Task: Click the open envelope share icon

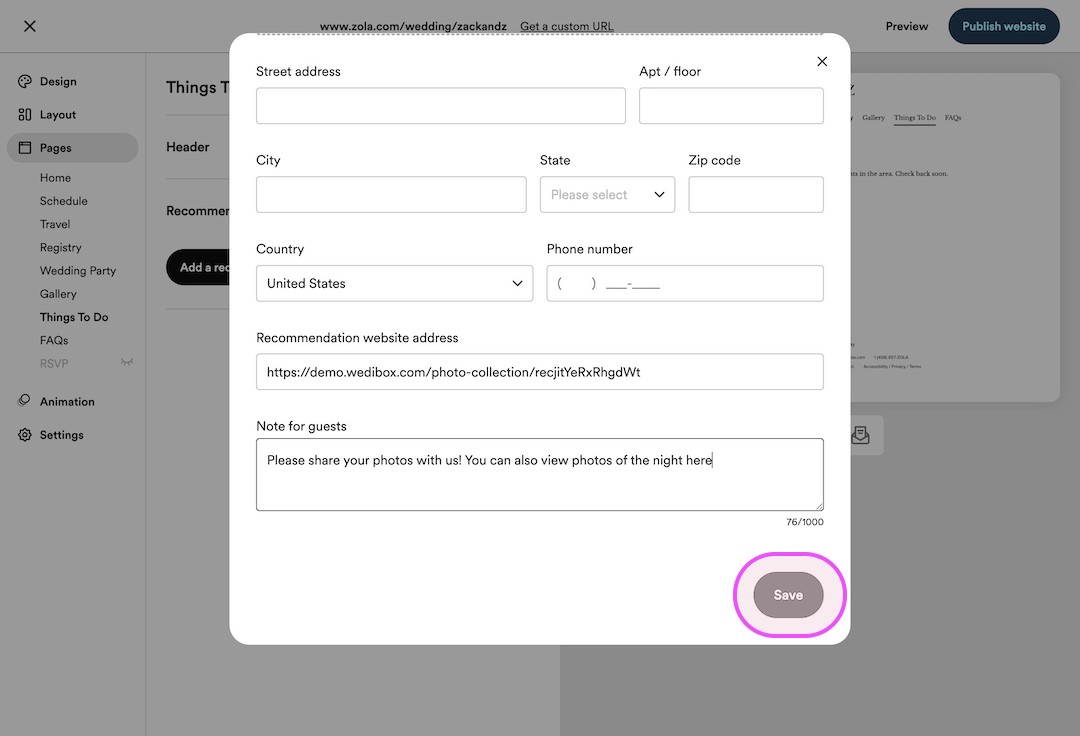Action: click(x=861, y=434)
